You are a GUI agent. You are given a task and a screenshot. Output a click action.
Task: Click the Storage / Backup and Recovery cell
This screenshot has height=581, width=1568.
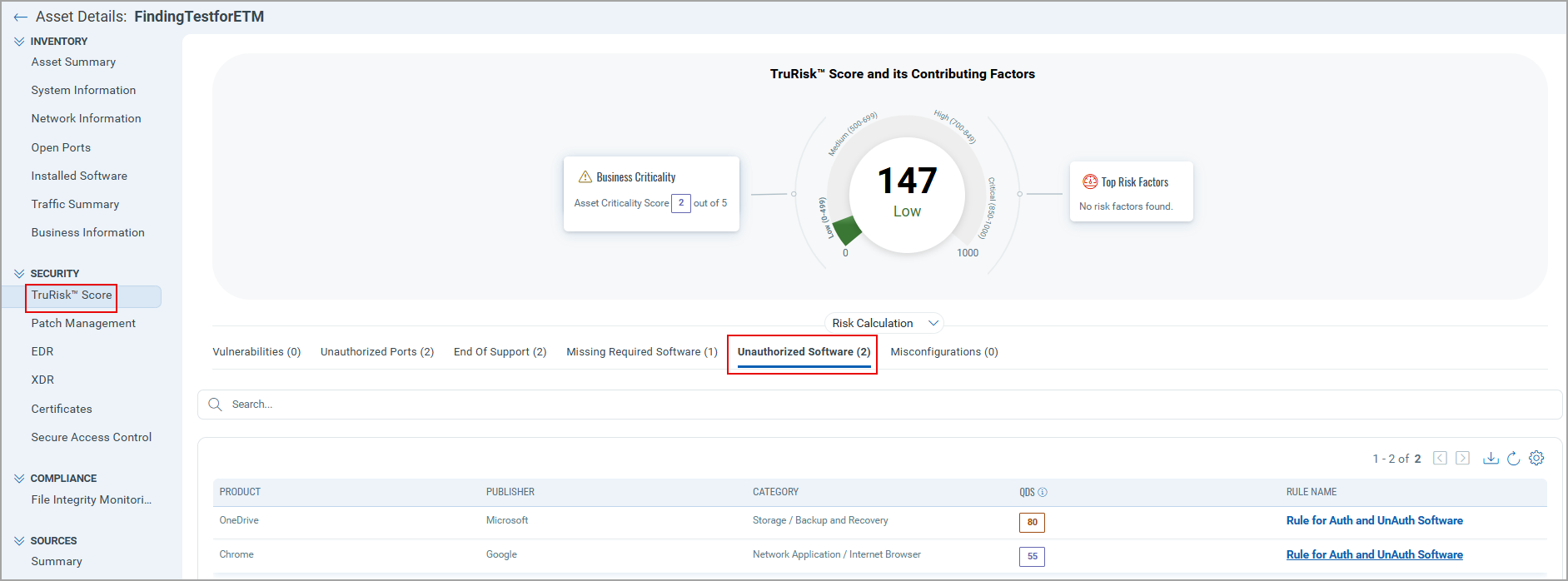[x=820, y=520]
